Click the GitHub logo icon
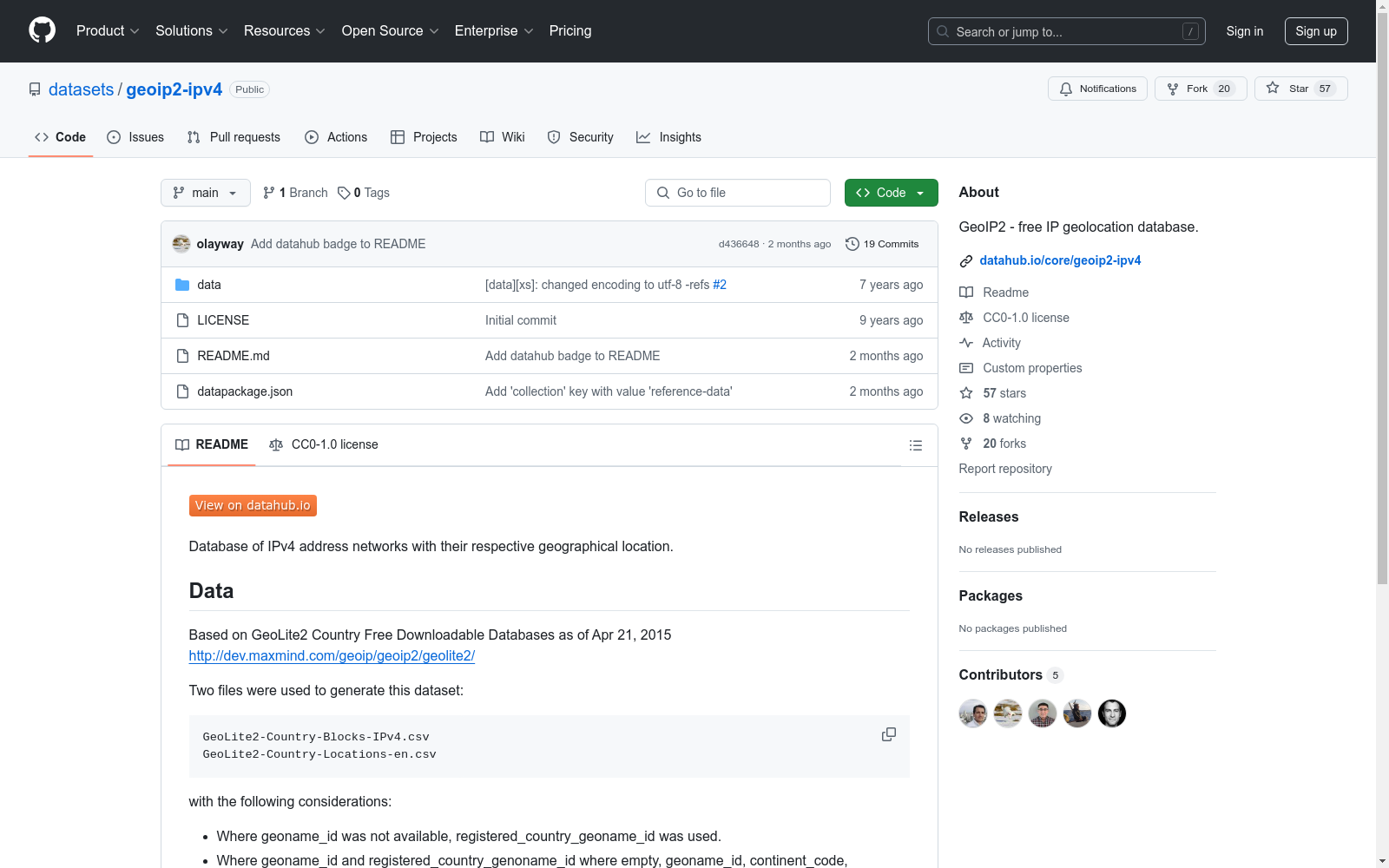Image resolution: width=1389 pixels, height=868 pixels. [x=42, y=30]
